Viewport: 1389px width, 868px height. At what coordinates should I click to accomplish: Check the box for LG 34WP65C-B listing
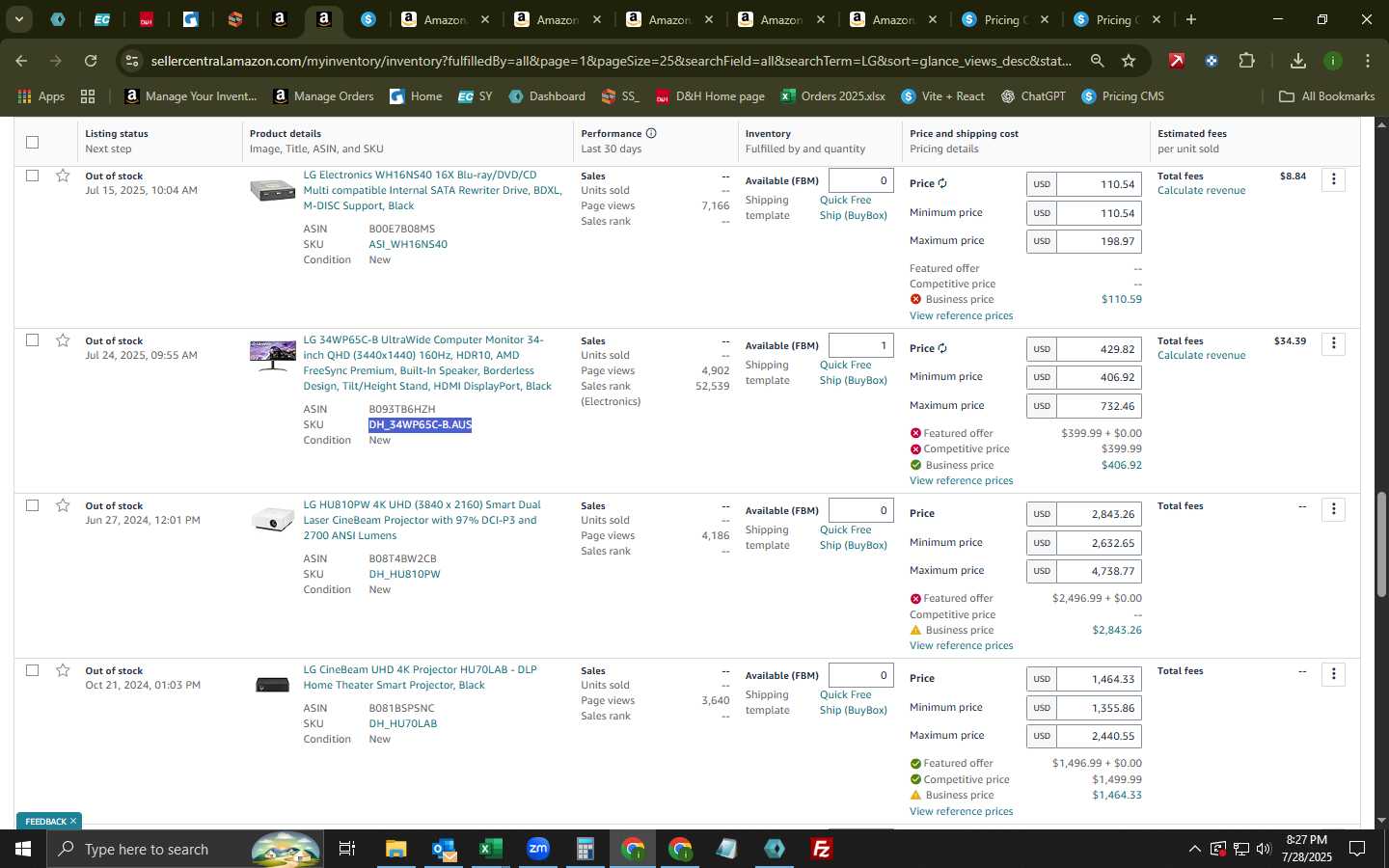32,340
